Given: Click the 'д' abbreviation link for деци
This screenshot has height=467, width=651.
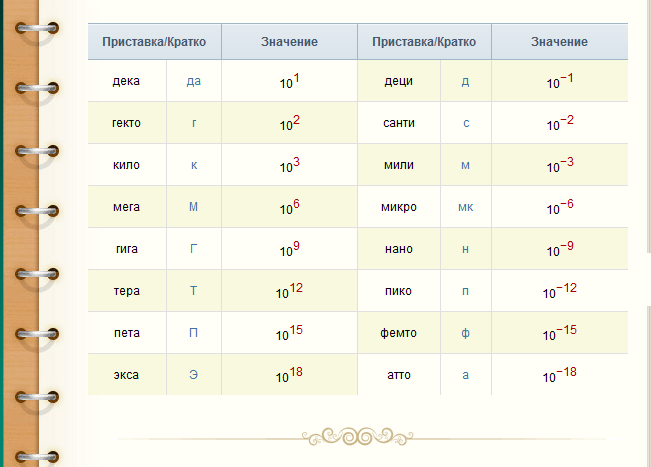Looking at the screenshot, I should [465, 81].
